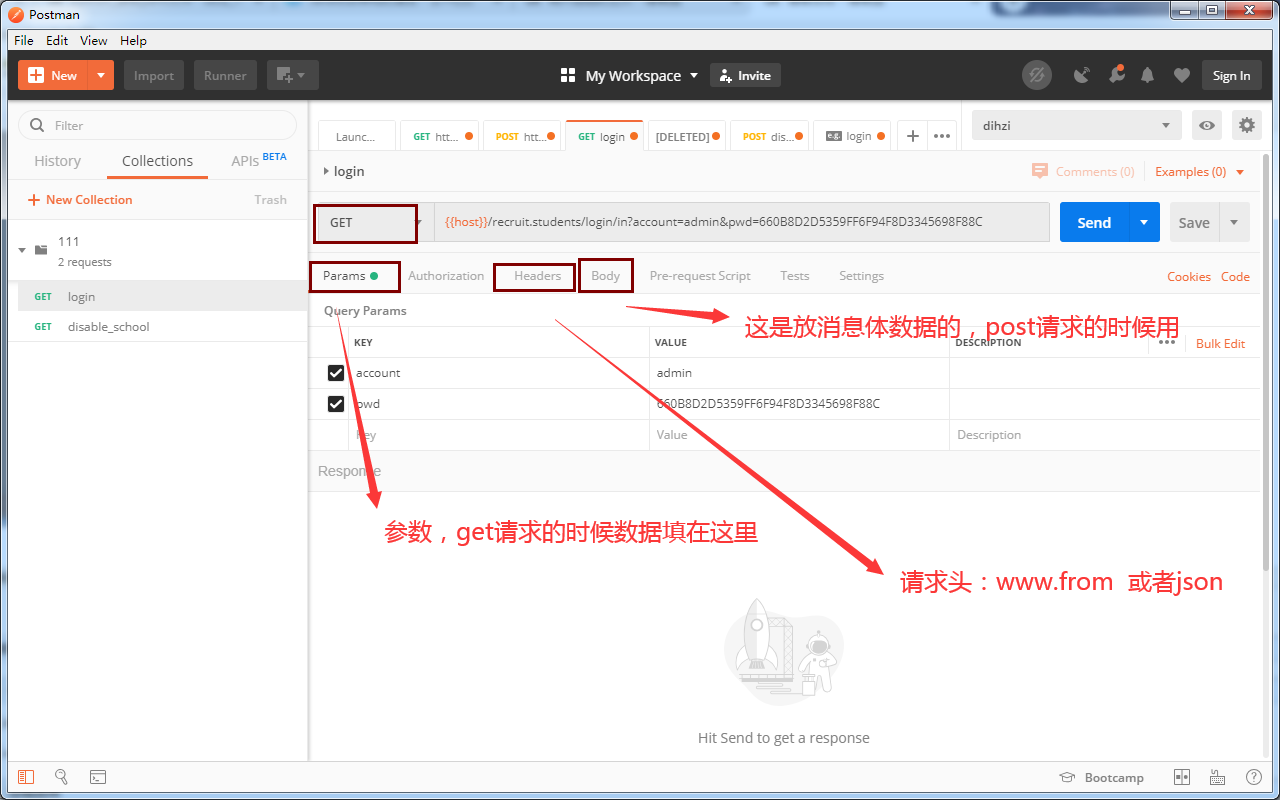1280x800 pixels.
Task: Switch to the login example tab
Action: 851,136
